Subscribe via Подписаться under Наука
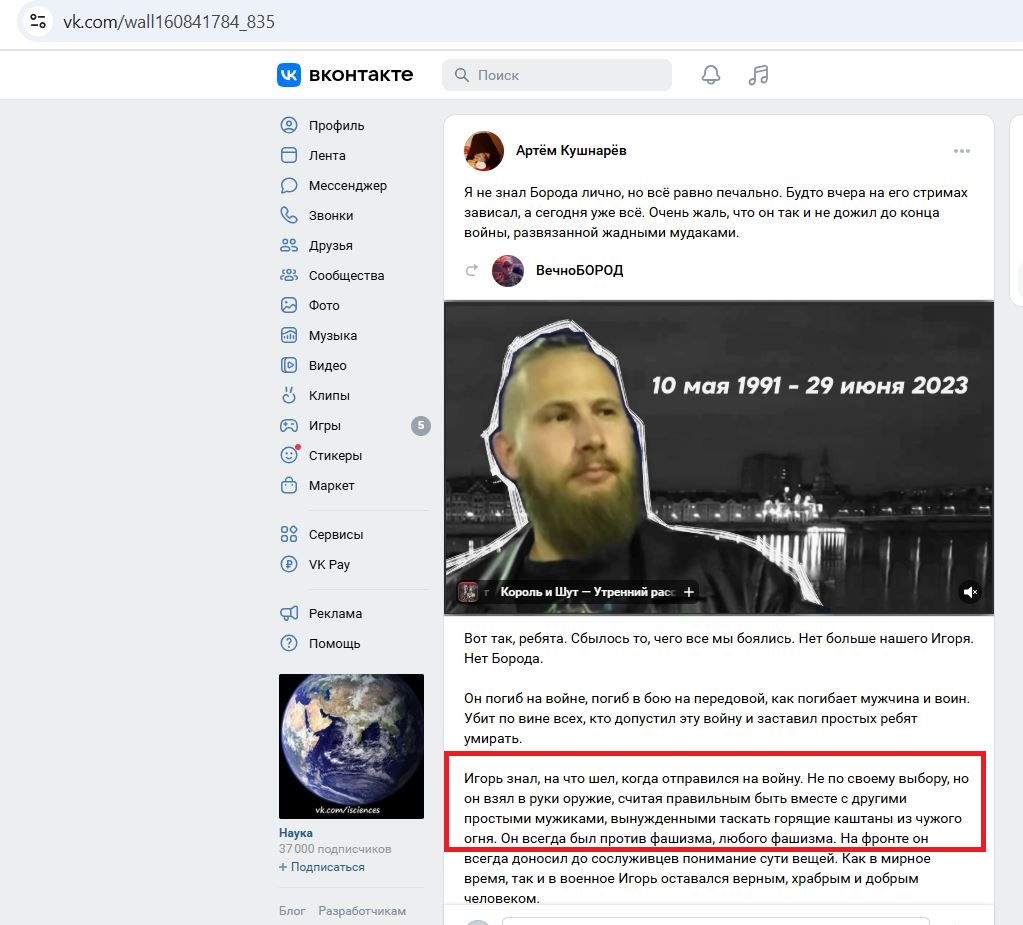Screen dimensions: 1023x925 coord(322,867)
